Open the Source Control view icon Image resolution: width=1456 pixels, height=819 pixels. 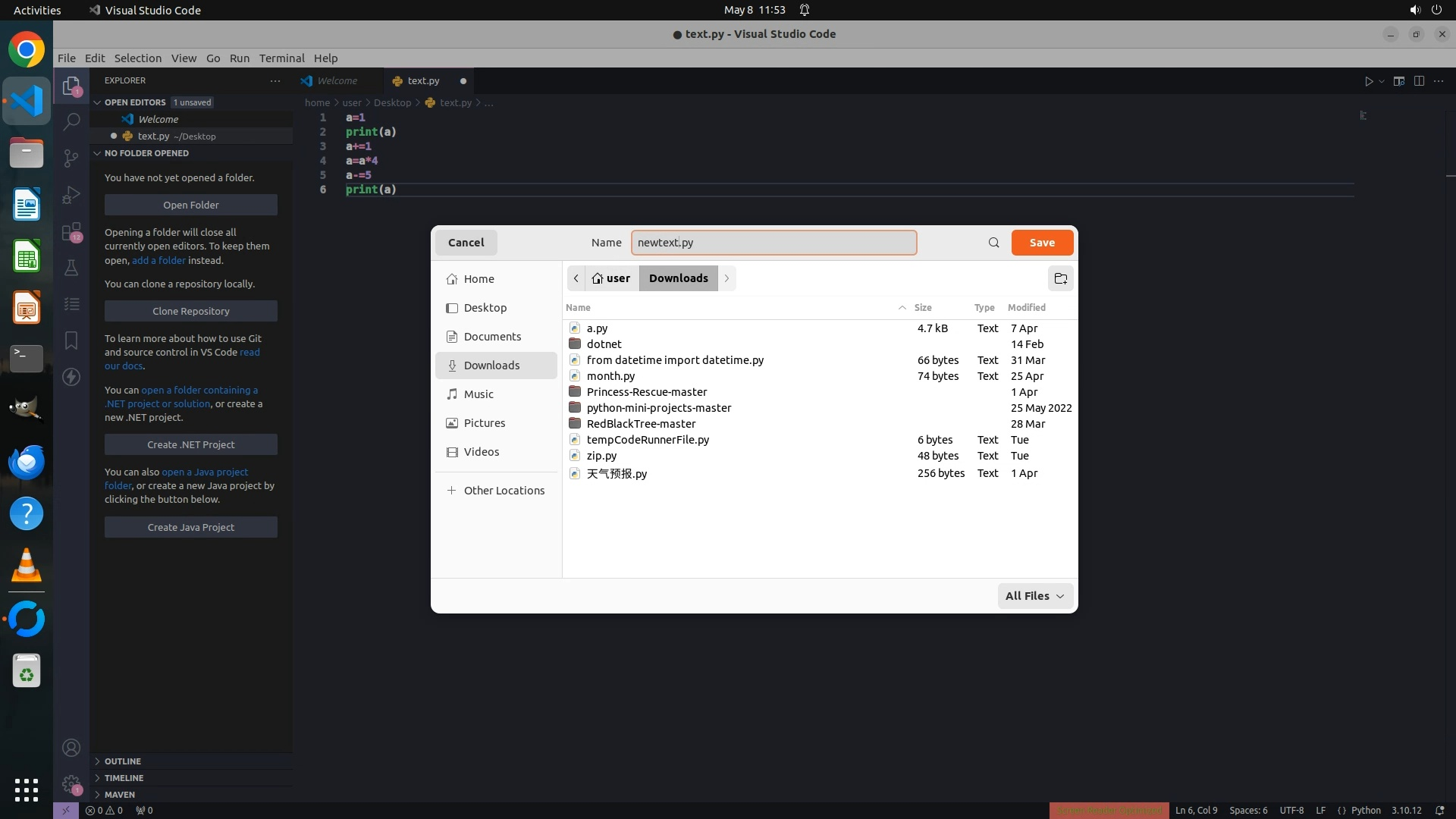(x=71, y=158)
